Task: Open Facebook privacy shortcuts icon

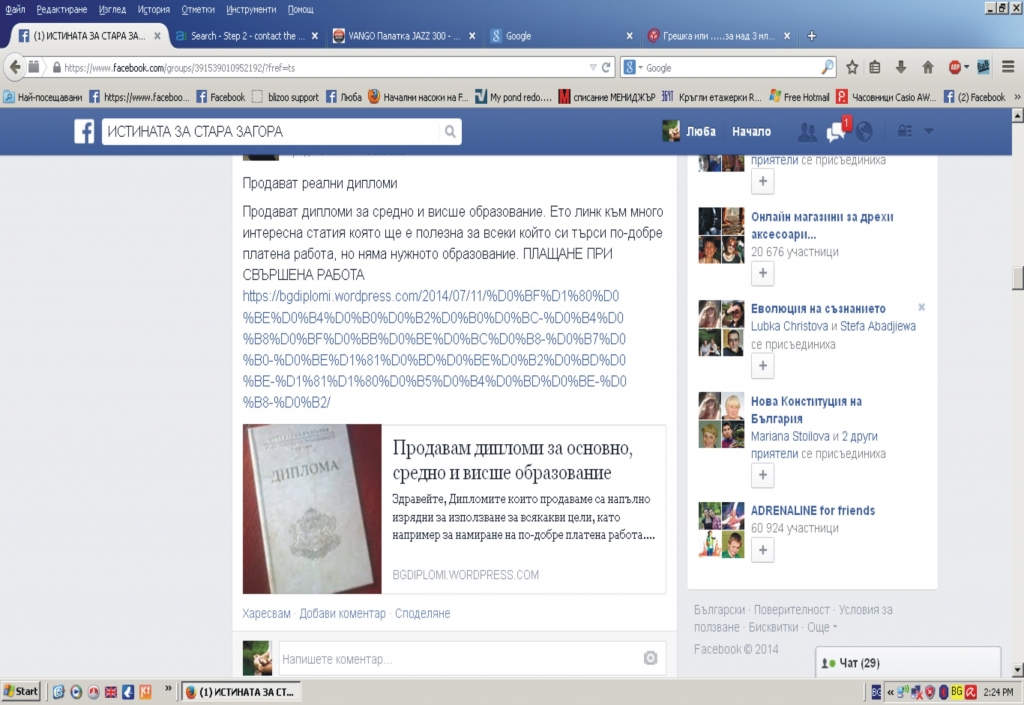Action: point(904,131)
